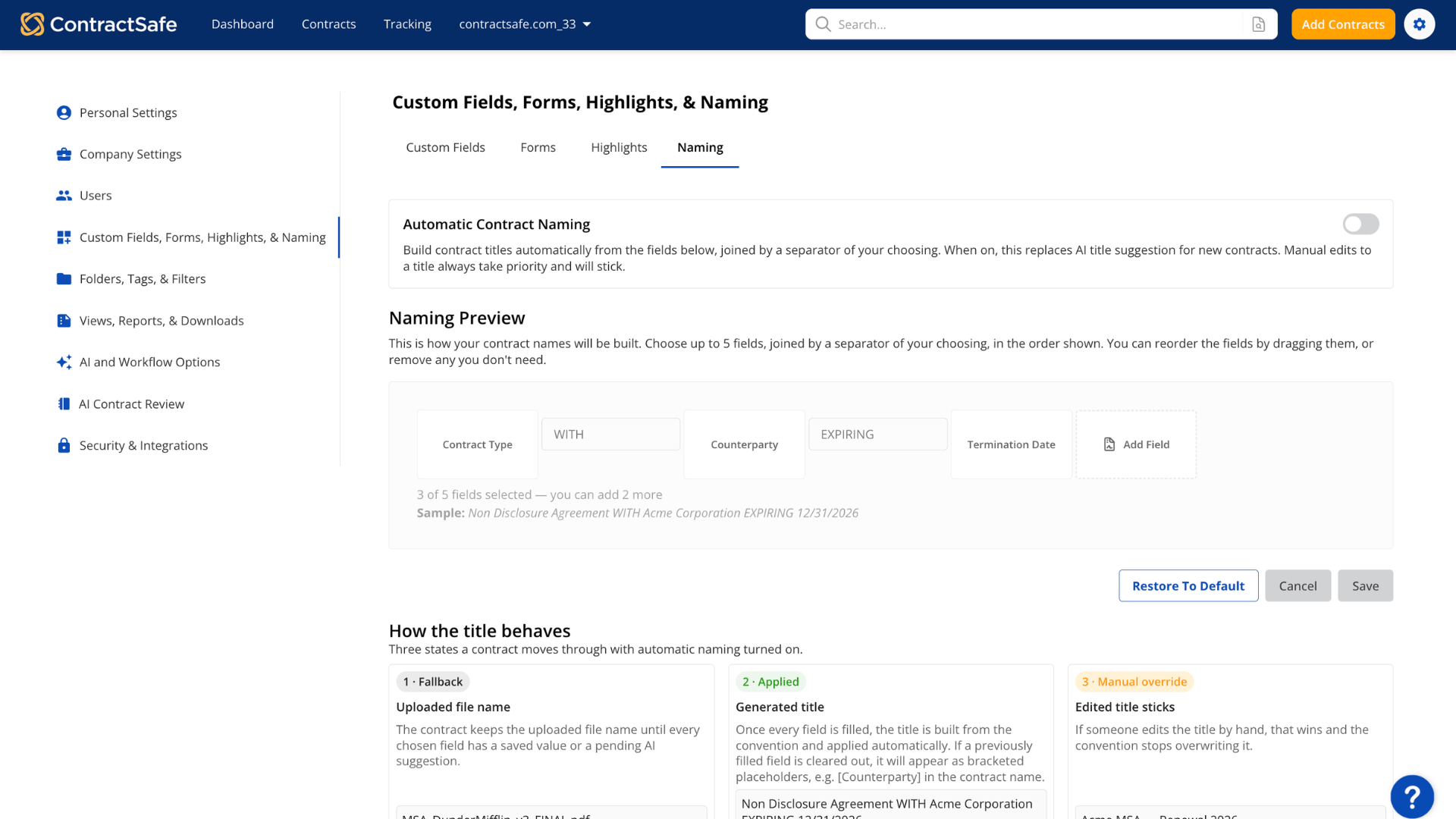Open the Dashboard menu
Screen dimensions: 1456x819
coord(243,24)
